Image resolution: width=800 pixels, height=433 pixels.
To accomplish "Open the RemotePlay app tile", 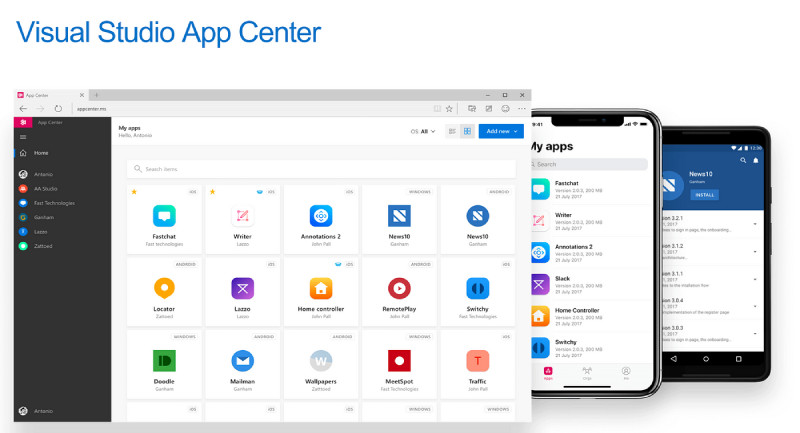I will click(399, 292).
